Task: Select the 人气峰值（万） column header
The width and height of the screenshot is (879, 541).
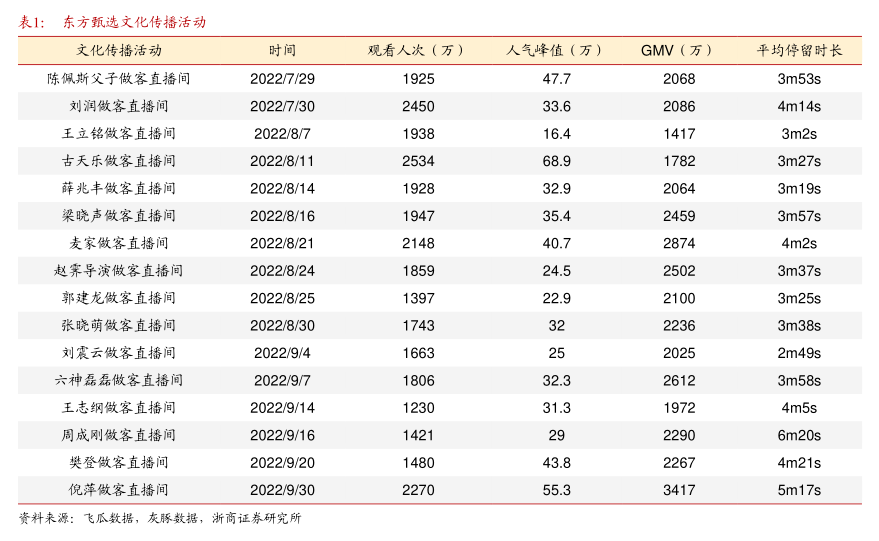Action: click(x=556, y=50)
